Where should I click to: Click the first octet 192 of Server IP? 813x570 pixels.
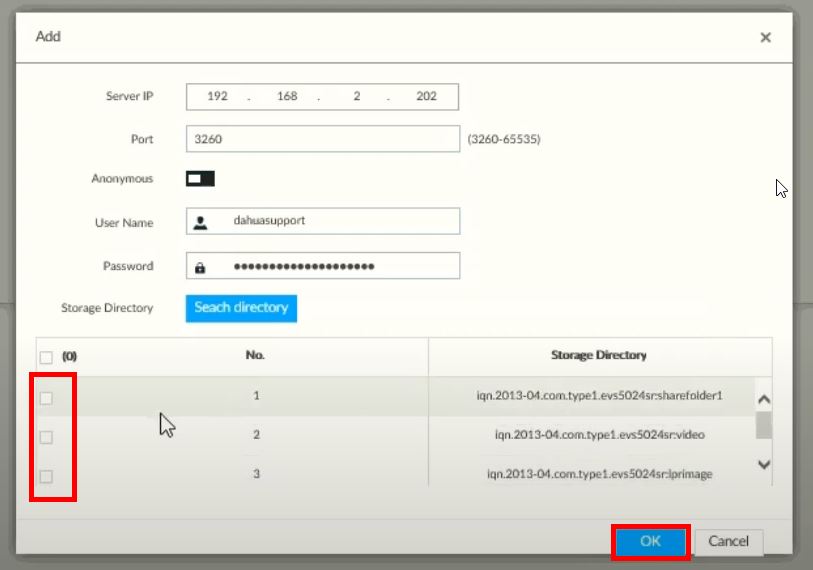coord(217,96)
